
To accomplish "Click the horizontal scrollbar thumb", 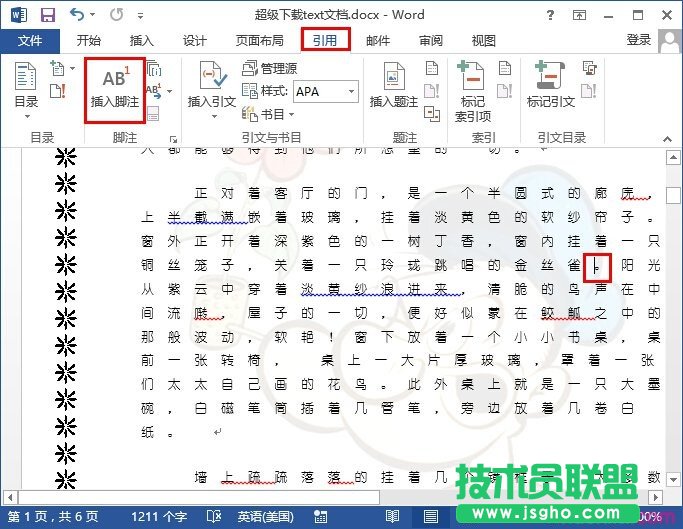I will pos(199,497).
